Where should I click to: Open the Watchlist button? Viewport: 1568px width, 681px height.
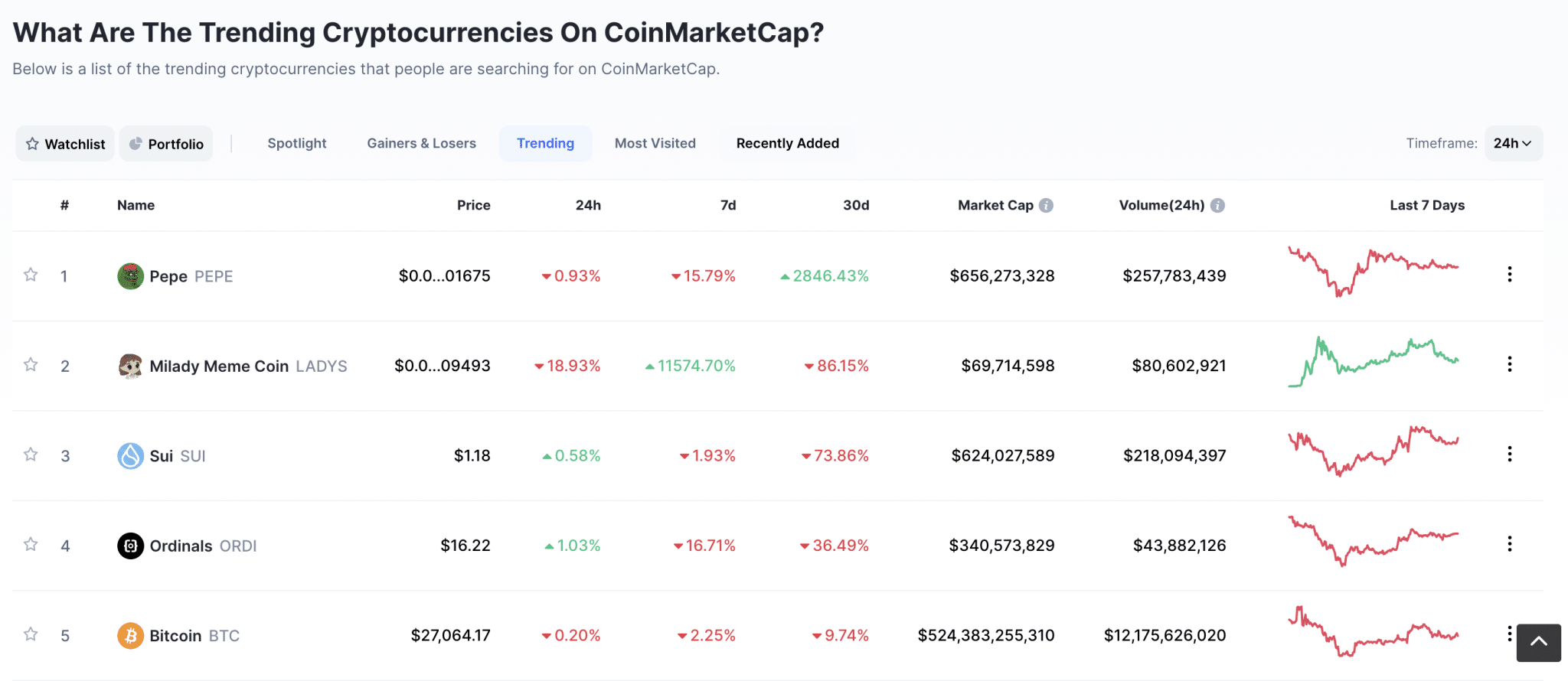(x=65, y=144)
